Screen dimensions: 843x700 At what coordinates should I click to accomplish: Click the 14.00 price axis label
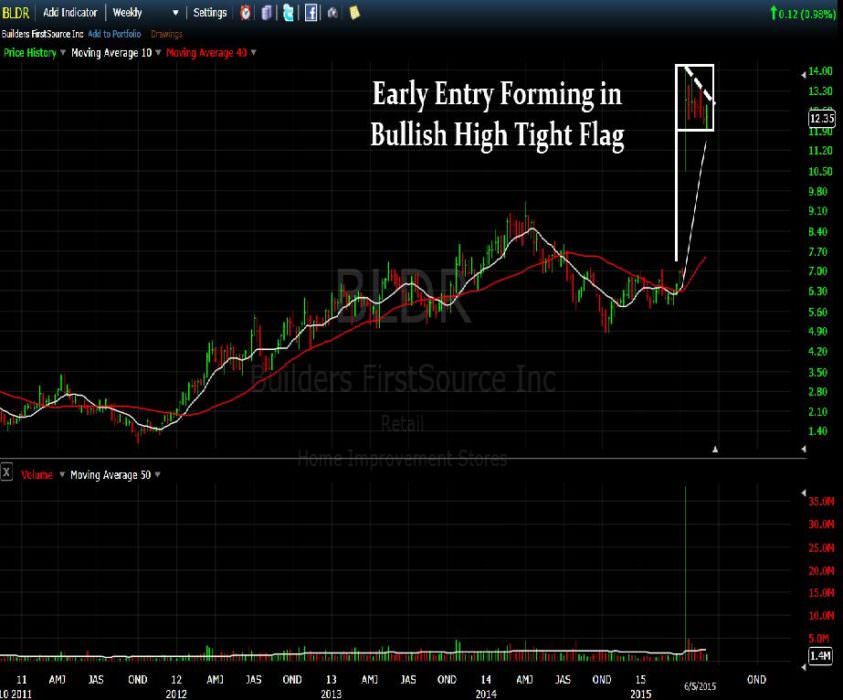point(820,71)
